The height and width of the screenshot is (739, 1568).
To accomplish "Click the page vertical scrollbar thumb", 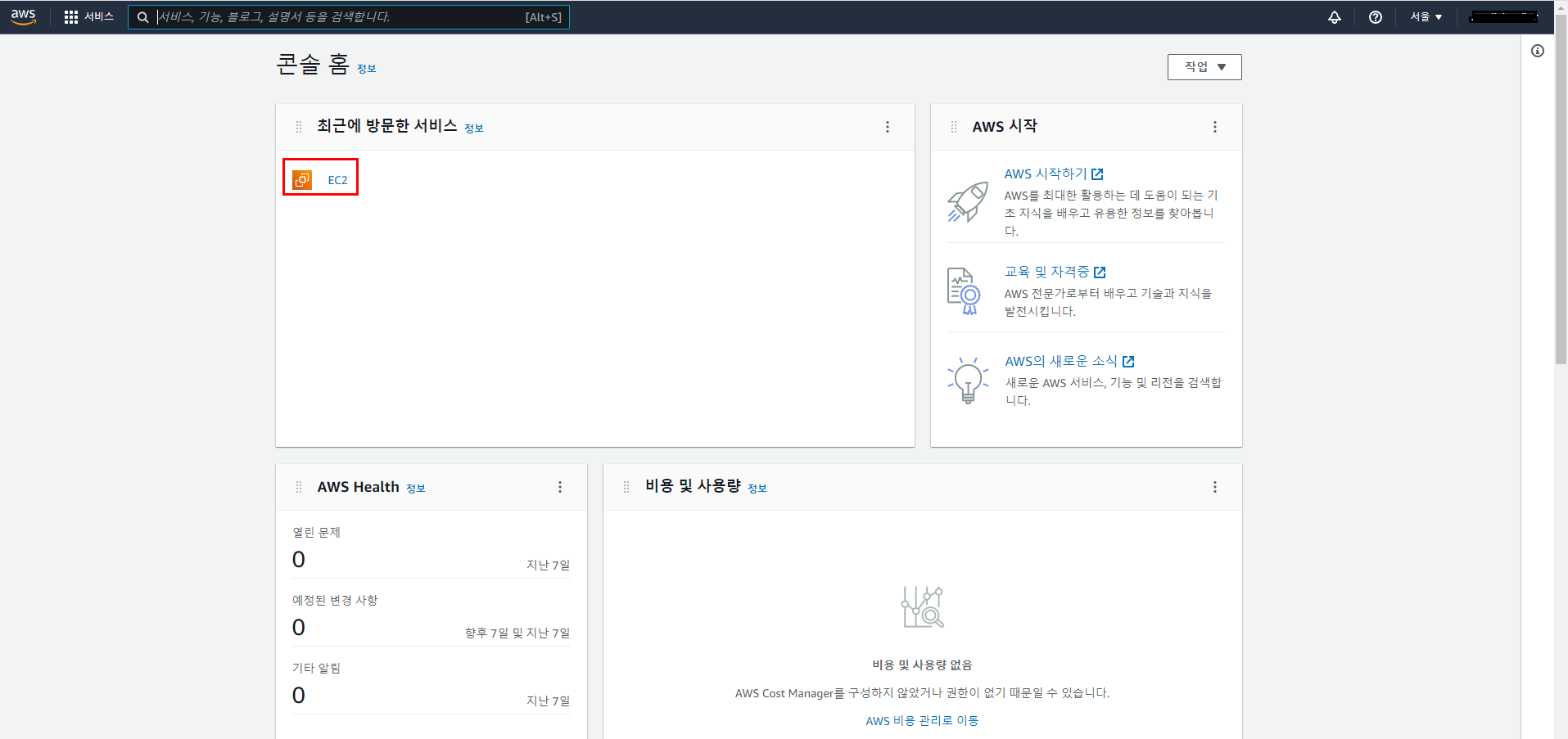I will click(1561, 188).
